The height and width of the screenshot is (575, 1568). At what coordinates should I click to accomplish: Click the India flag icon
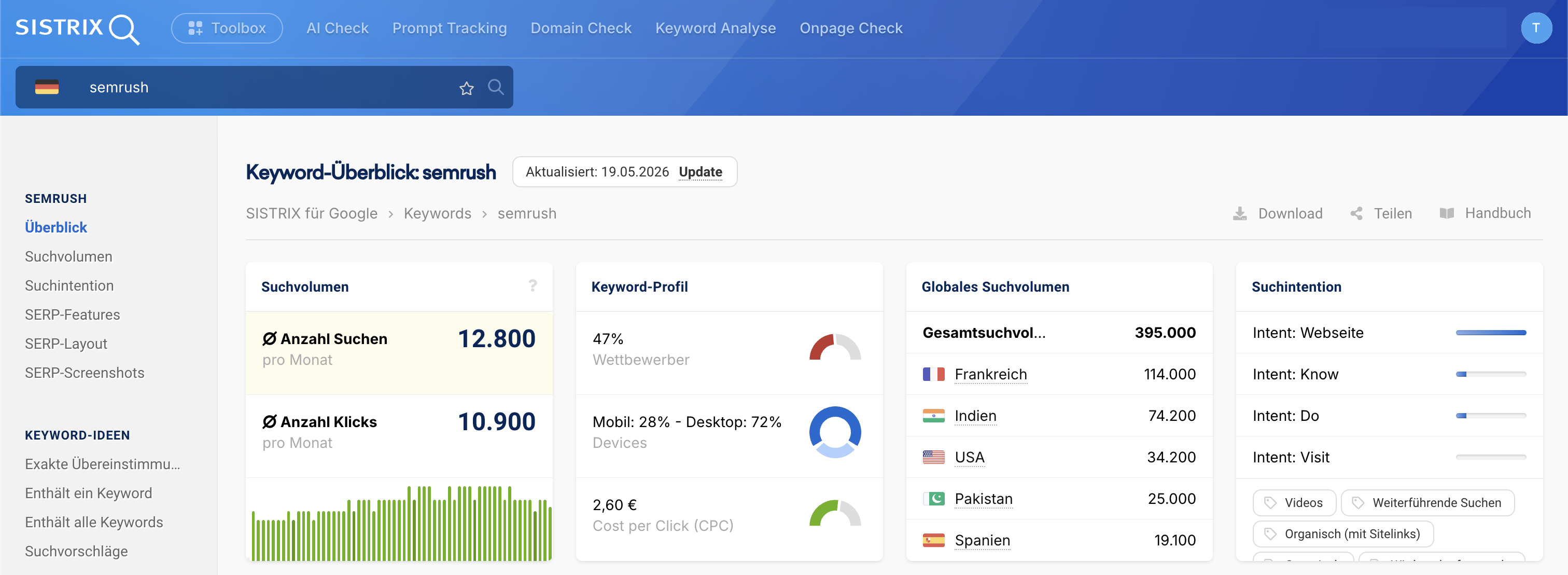click(x=933, y=415)
